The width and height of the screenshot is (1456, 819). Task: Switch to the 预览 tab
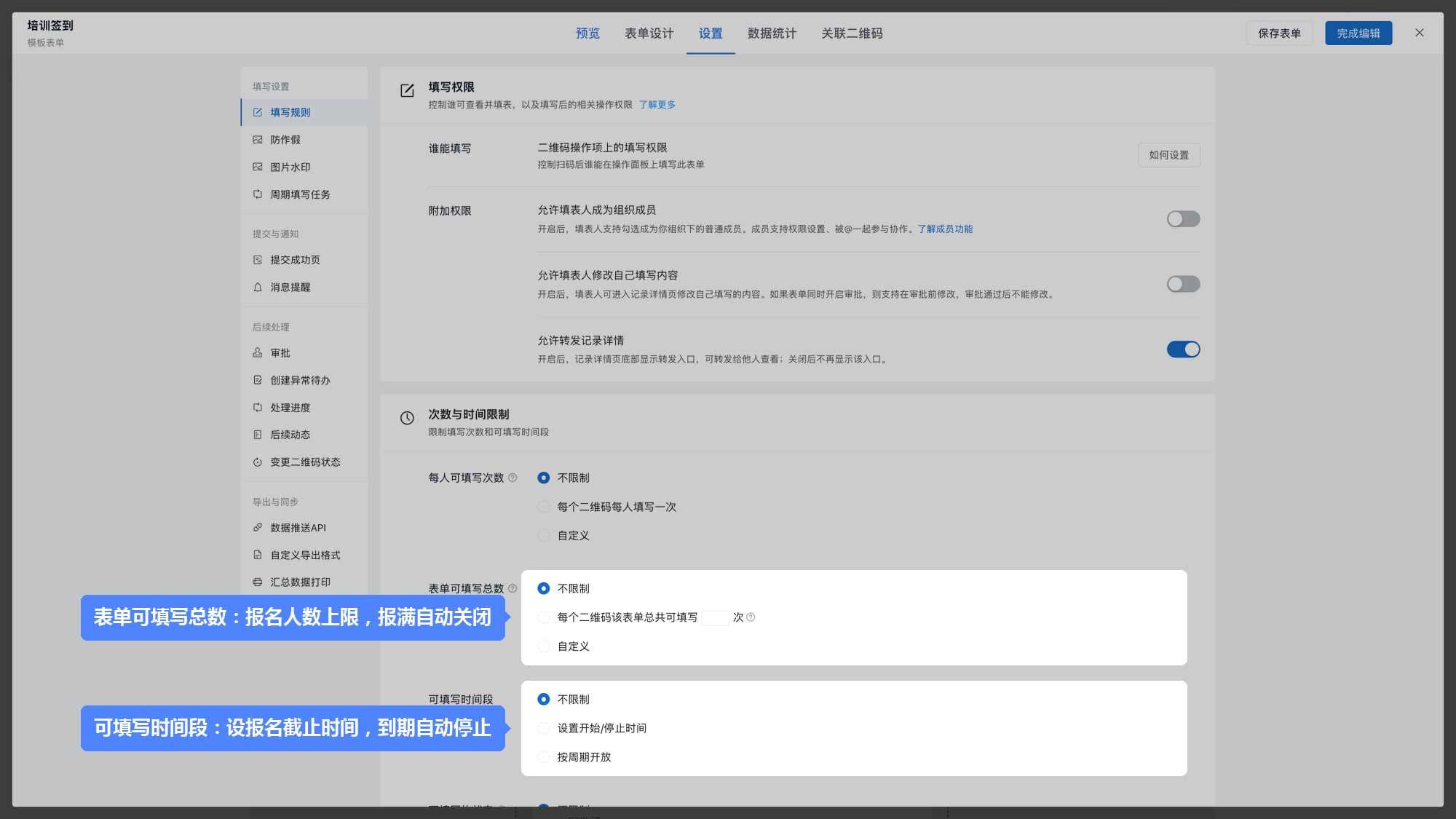[x=587, y=33]
